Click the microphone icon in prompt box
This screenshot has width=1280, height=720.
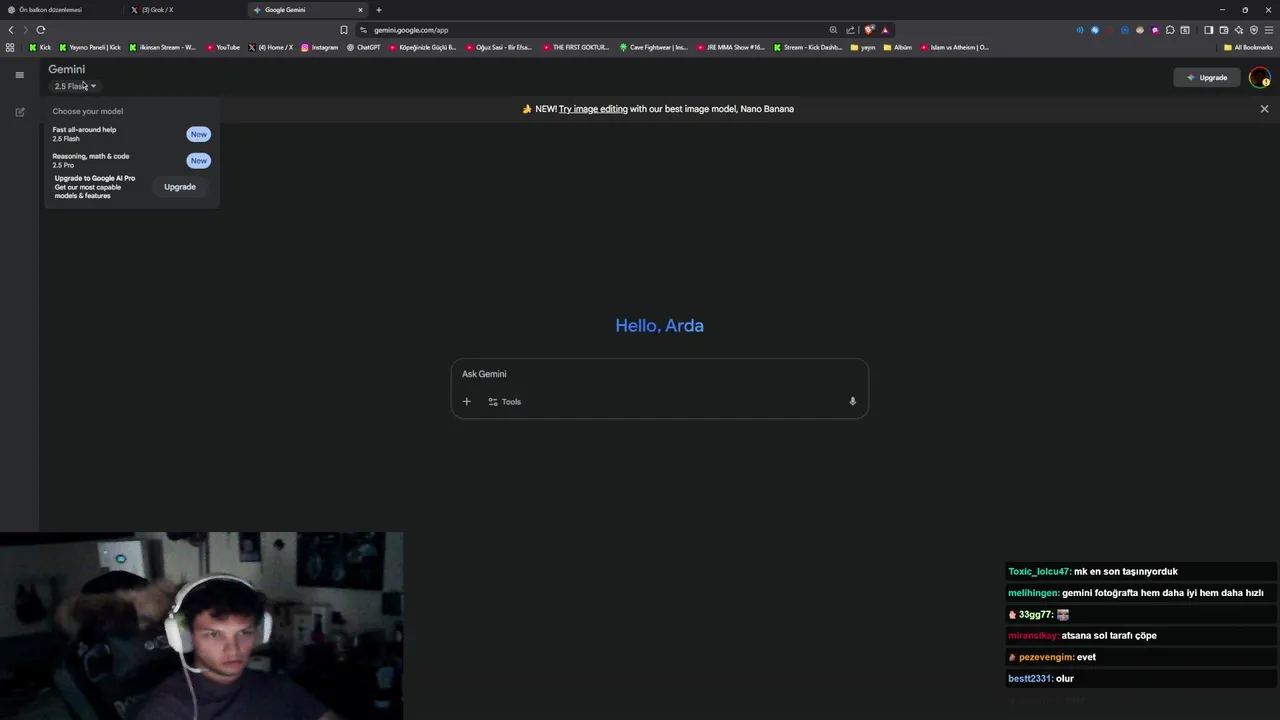(x=852, y=402)
